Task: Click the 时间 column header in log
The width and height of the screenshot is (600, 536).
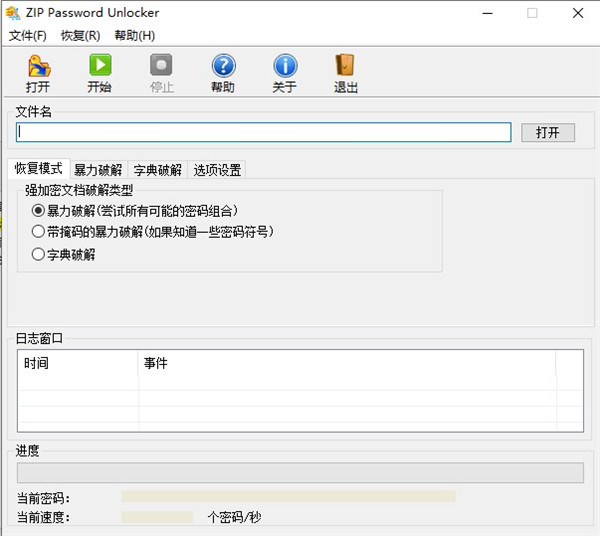Action: point(78,363)
